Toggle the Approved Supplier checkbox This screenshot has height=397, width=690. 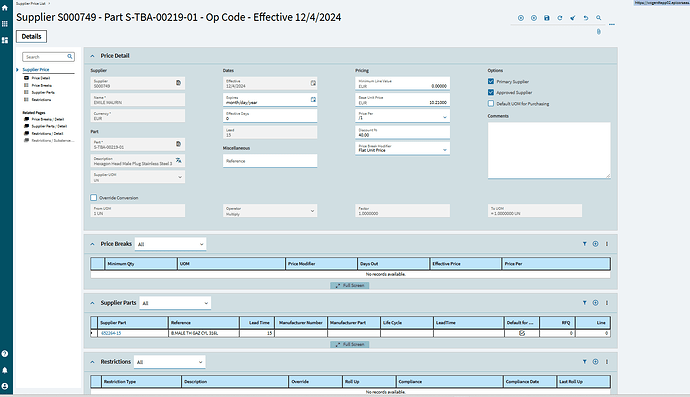[x=491, y=92]
